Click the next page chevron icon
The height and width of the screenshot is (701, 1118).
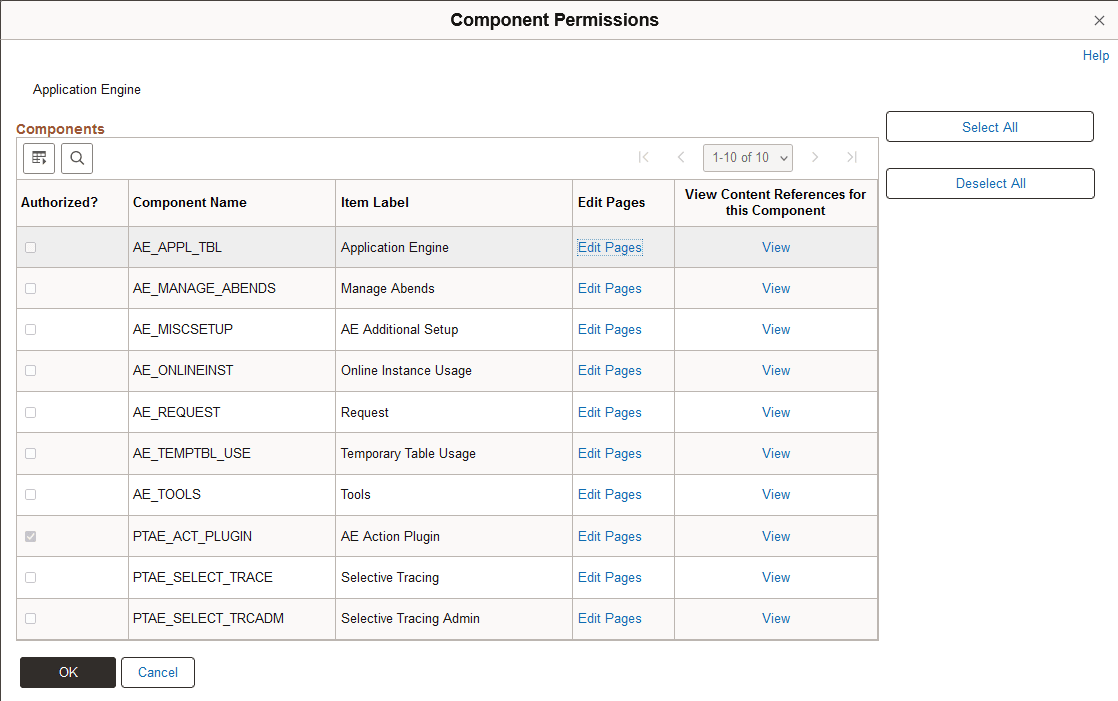(815, 157)
